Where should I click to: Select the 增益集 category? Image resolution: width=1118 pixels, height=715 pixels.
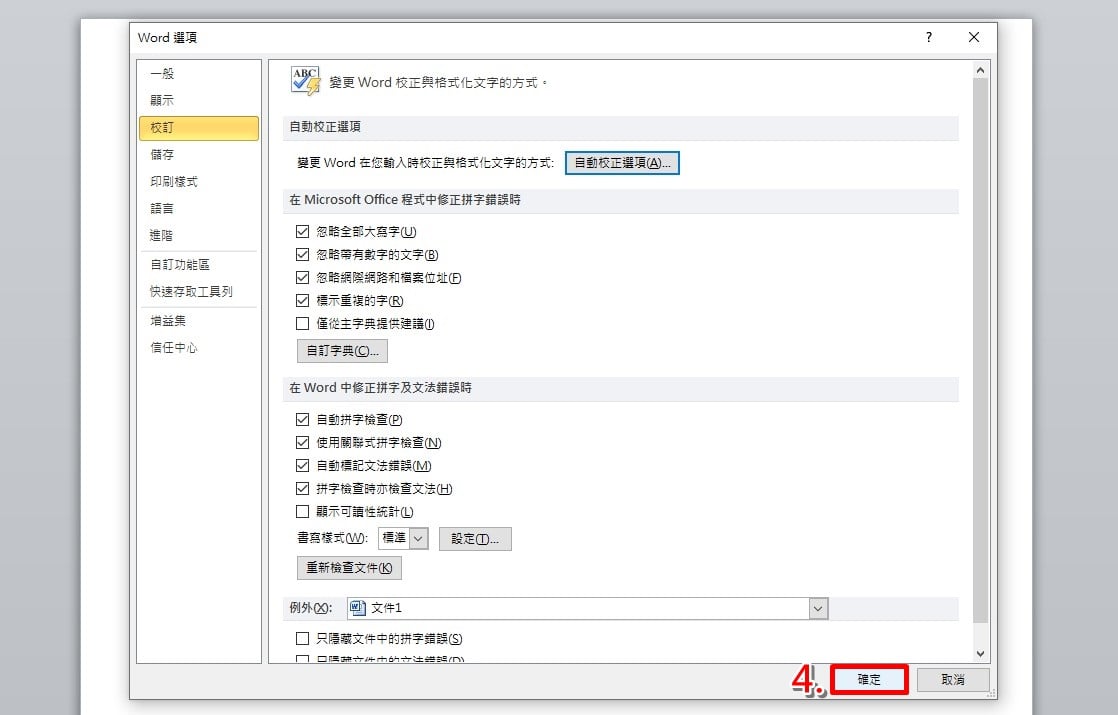(x=199, y=321)
